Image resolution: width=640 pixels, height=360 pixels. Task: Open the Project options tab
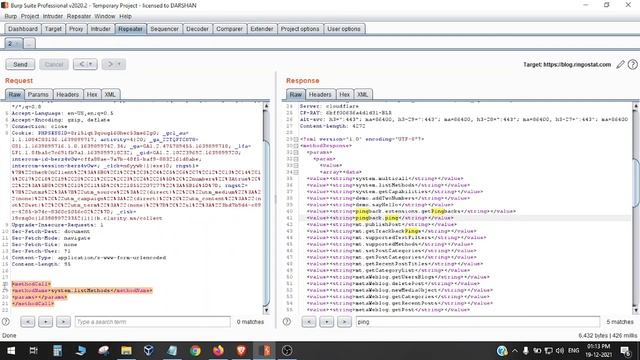[x=300, y=29]
